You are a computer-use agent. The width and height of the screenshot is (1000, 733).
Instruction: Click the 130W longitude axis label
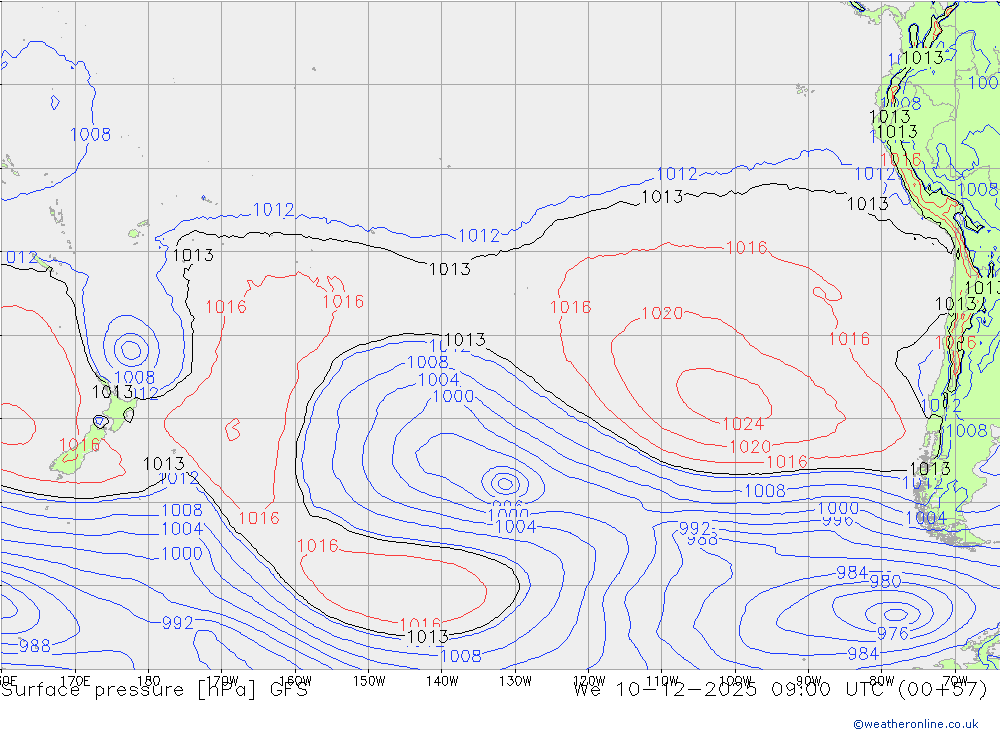(515, 680)
